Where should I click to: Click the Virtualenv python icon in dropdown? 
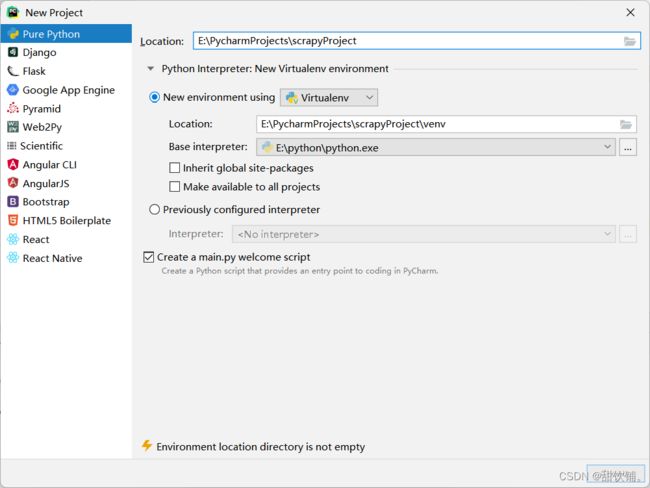click(292, 98)
